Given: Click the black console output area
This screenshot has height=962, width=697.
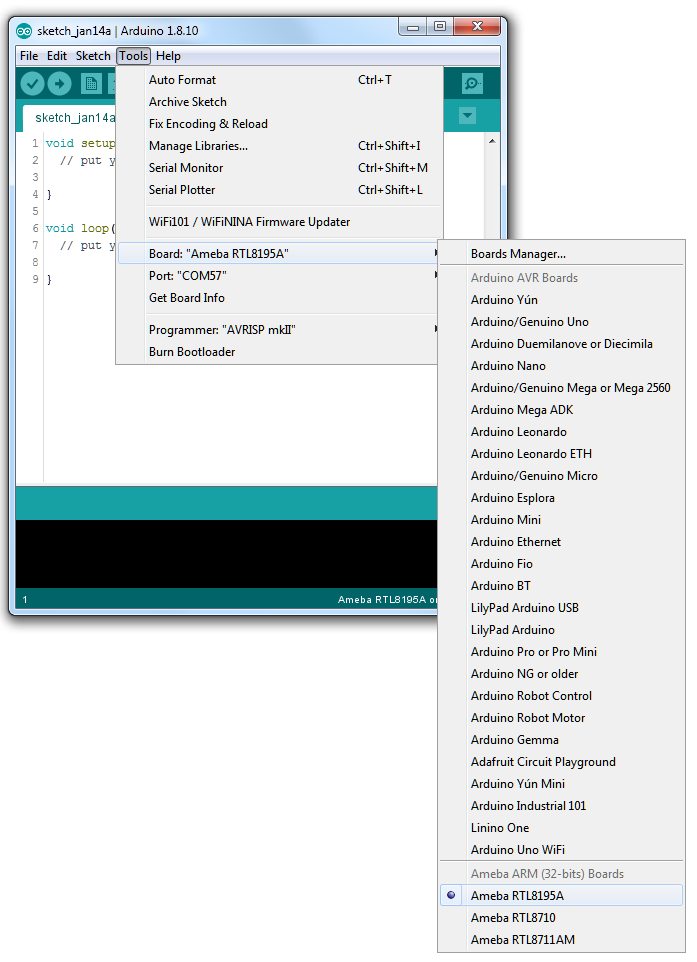Looking at the screenshot, I should [x=226, y=553].
